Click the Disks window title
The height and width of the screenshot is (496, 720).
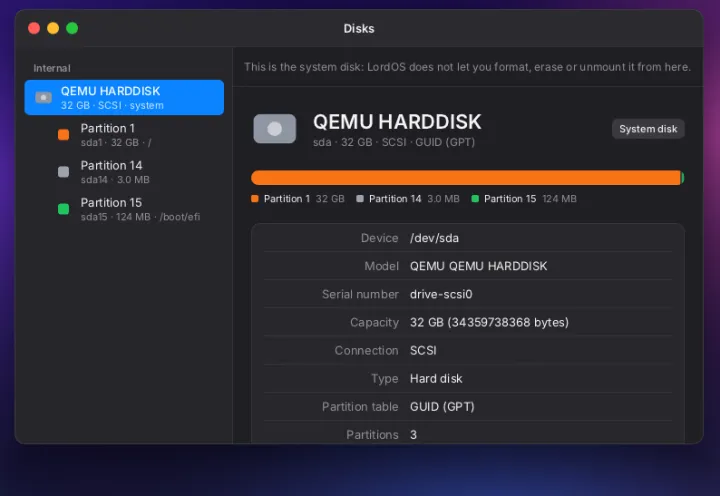point(359,28)
